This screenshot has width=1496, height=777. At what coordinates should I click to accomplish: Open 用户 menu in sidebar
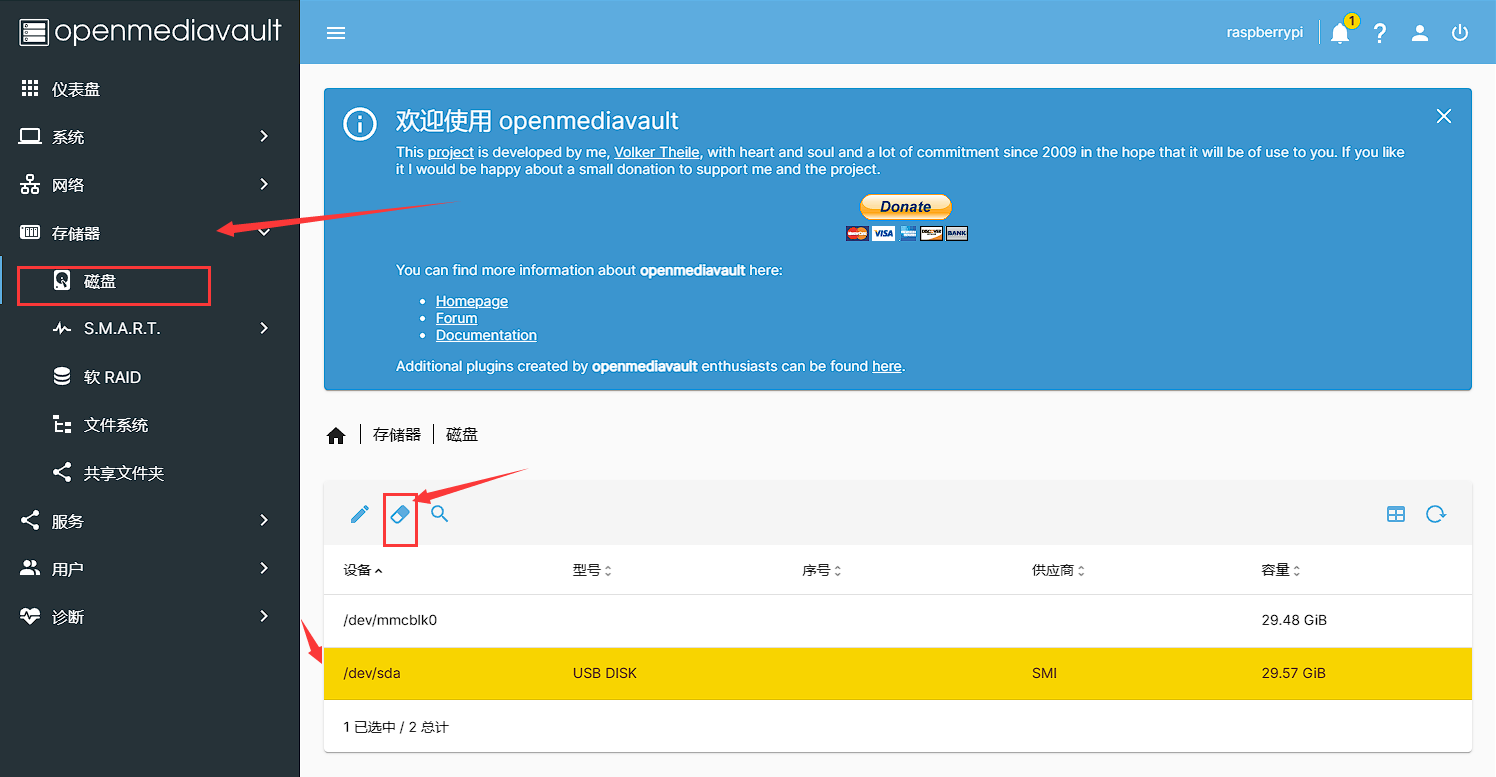[x=150, y=569]
